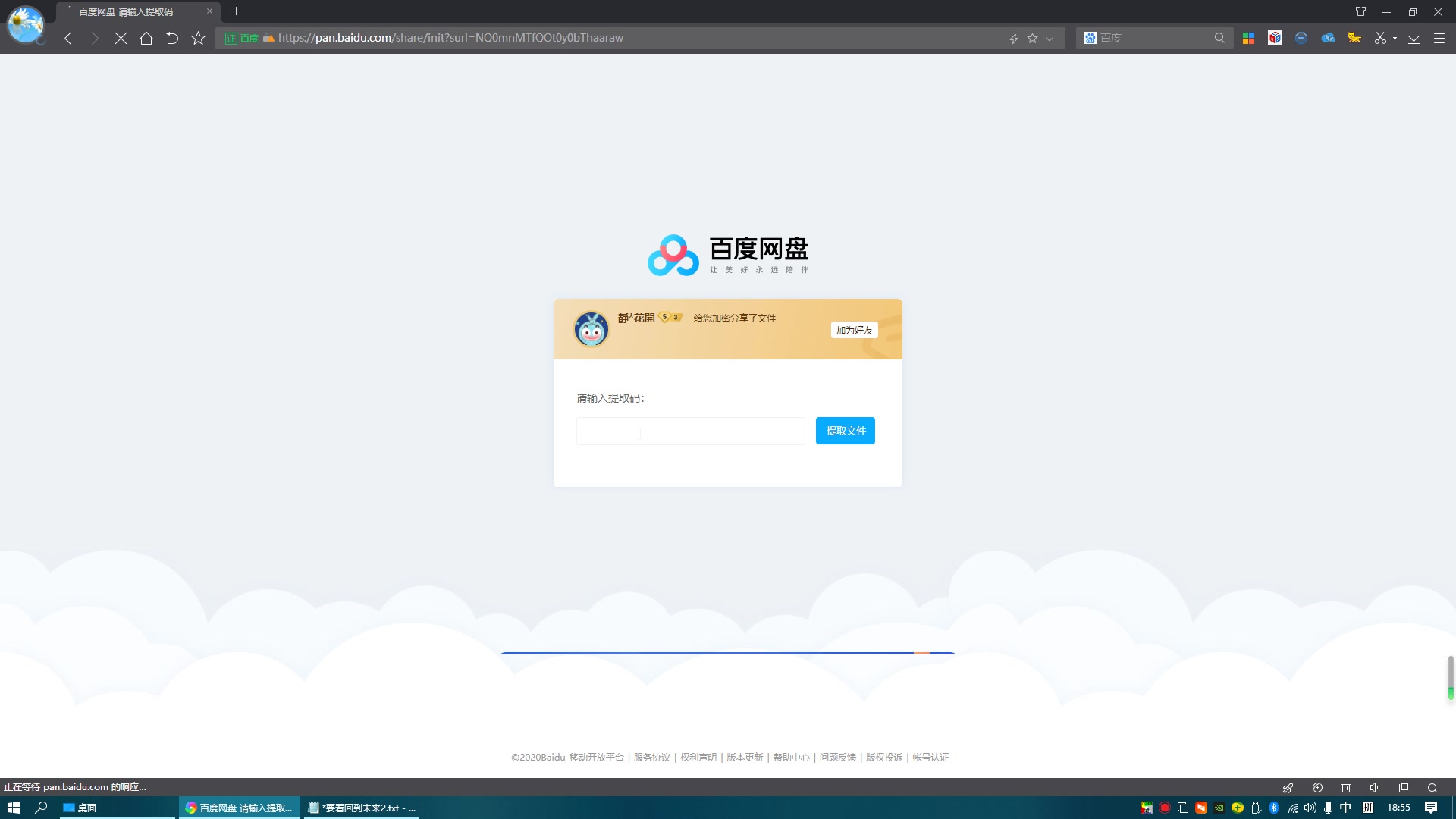Click the red record tray icon
This screenshot has height=819, width=1456.
coord(1165,808)
